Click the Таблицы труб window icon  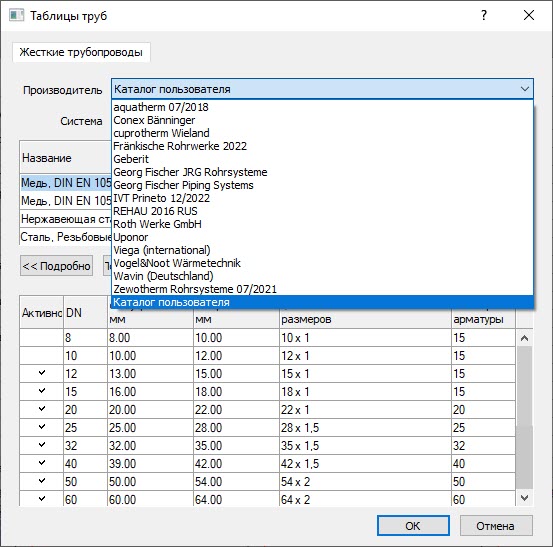[16, 16]
